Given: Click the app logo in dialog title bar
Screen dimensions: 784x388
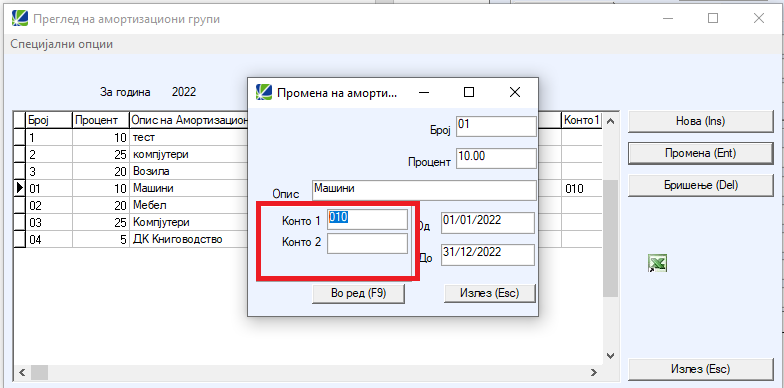Looking at the screenshot, I should [x=264, y=92].
